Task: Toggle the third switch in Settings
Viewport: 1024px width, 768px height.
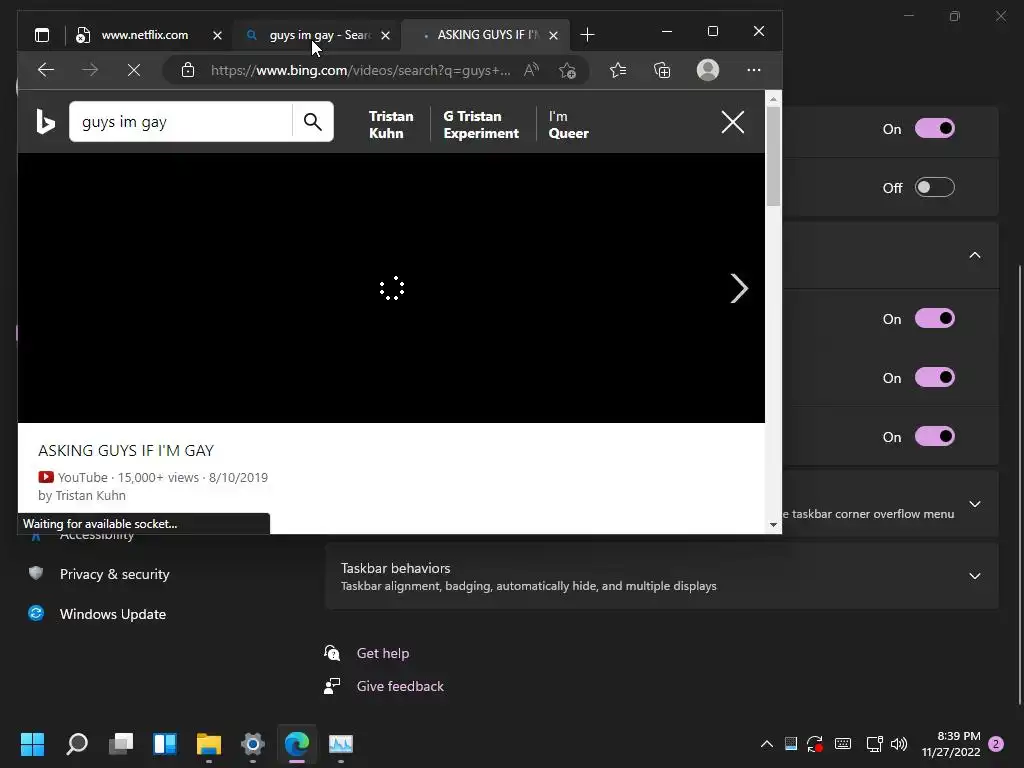Action: (x=935, y=318)
